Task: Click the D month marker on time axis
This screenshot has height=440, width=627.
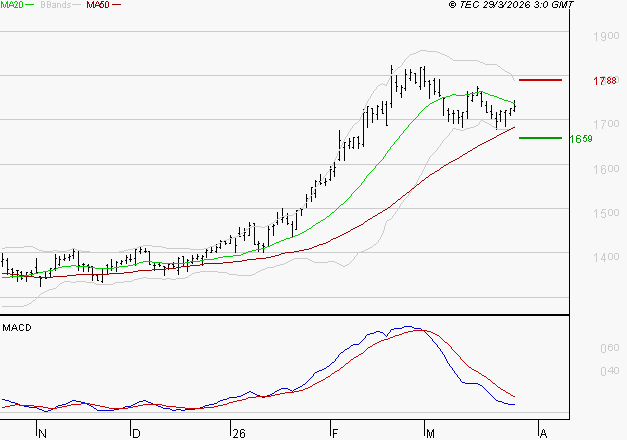Action: tap(136, 434)
